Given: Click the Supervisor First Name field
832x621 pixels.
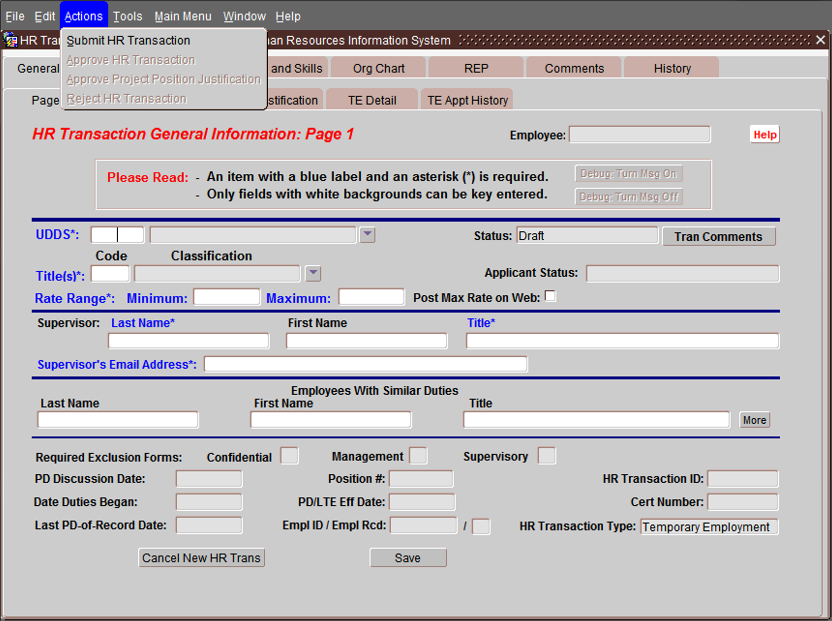Looking at the screenshot, I should pos(367,341).
